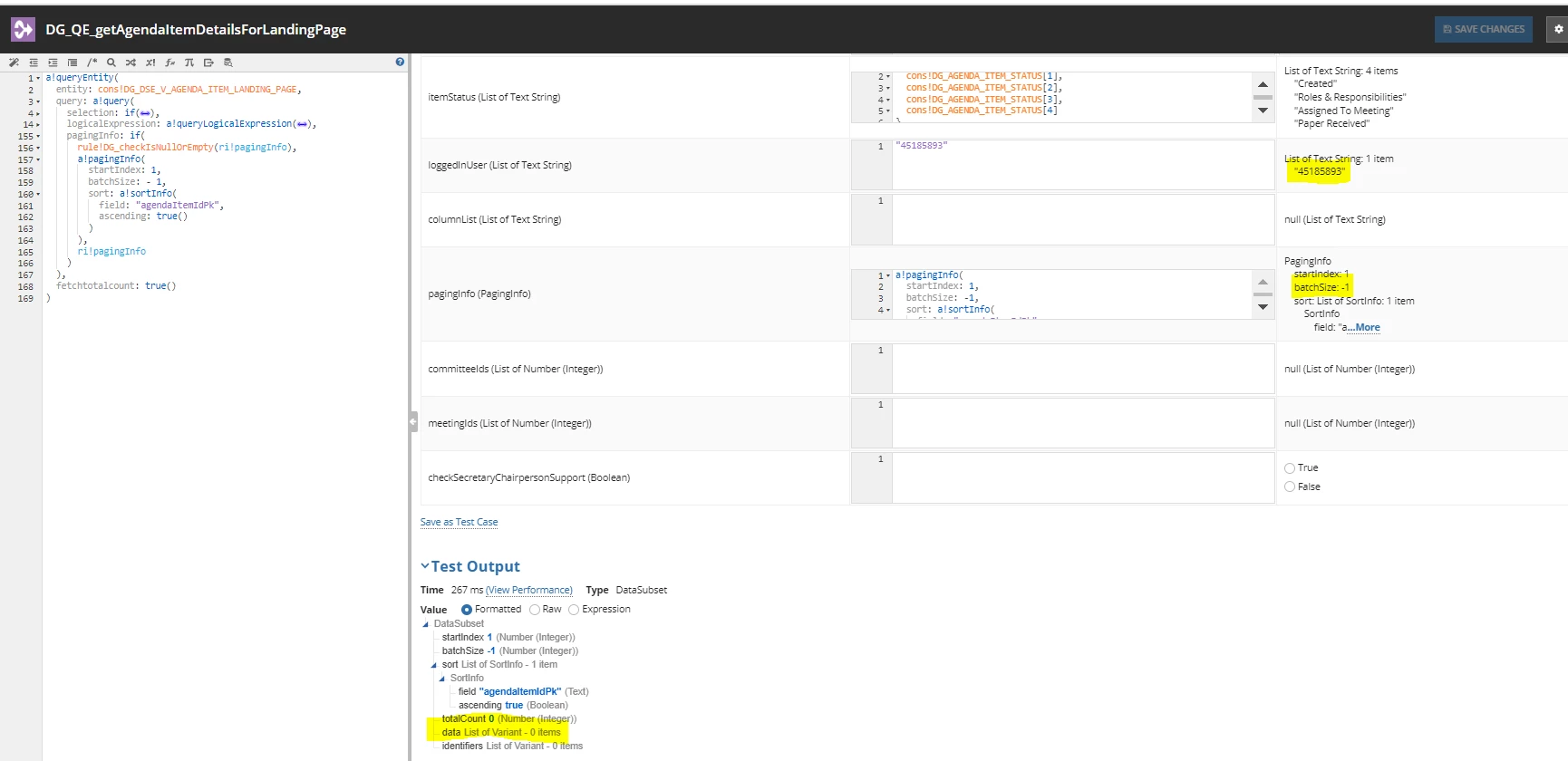
Task: Fold code at line 1 a!queryEntity
Action: pos(38,78)
